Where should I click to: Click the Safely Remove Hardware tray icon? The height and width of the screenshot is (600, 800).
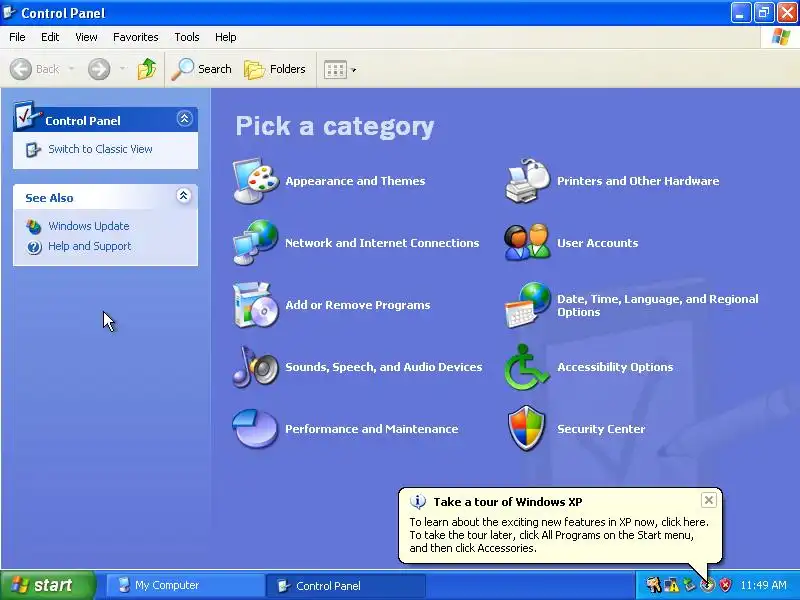pyautogui.click(x=690, y=585)
